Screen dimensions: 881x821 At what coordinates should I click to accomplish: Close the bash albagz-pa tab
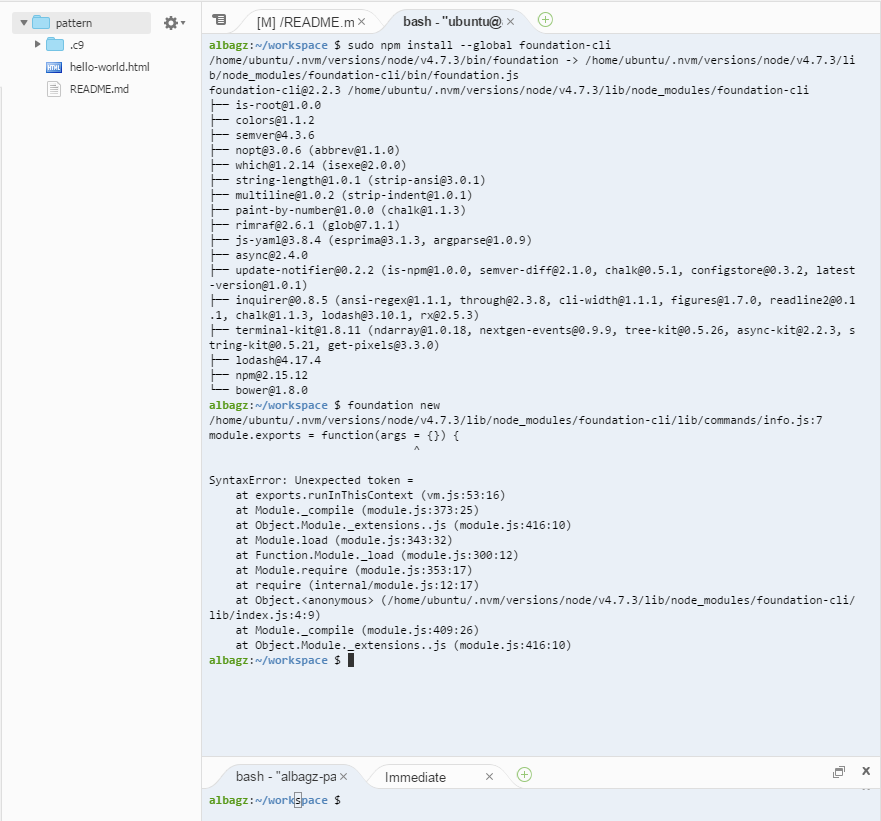(x=343, y=777)
